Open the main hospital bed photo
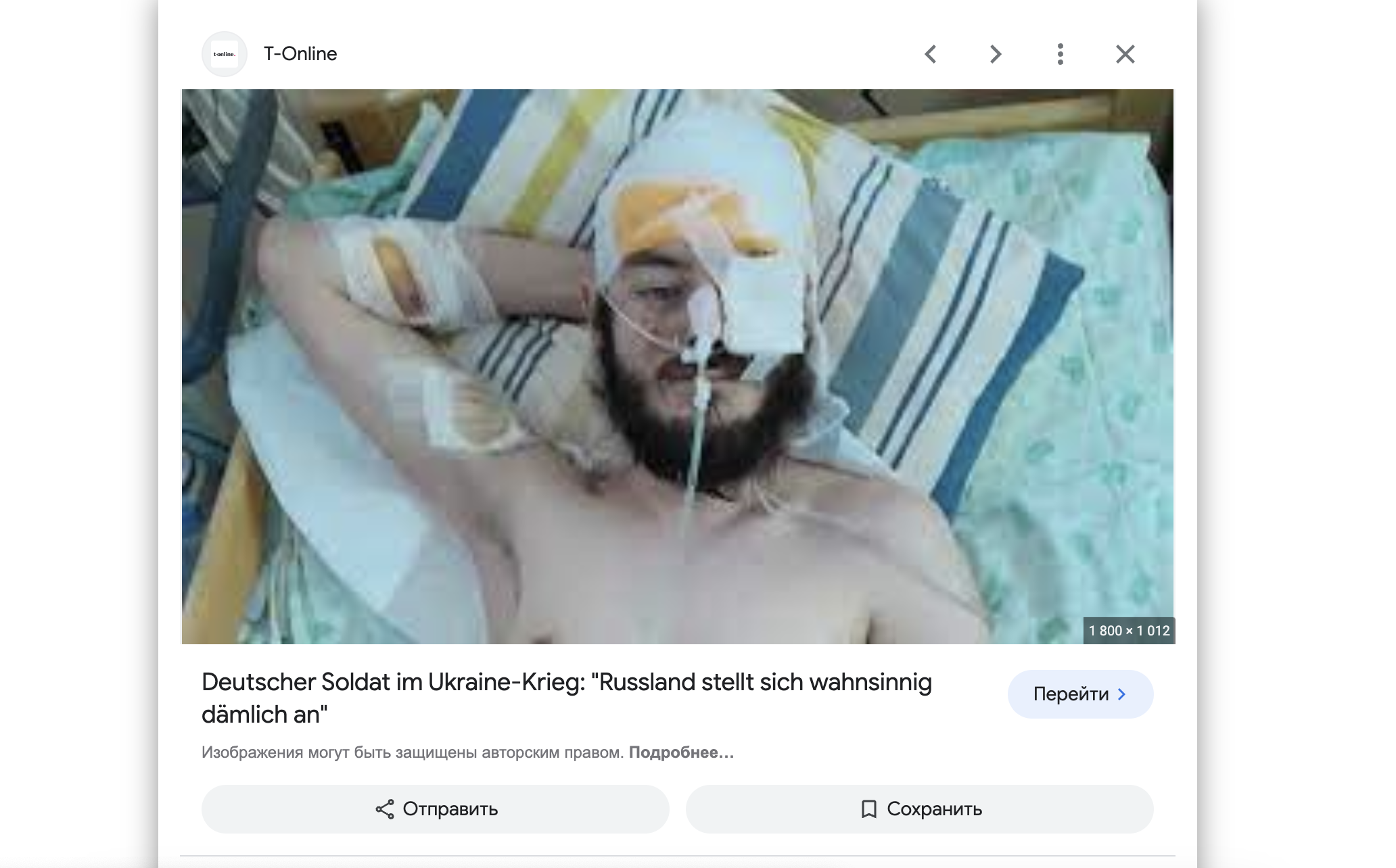This screenshot has width=1396, height=868. click(678, 366)
